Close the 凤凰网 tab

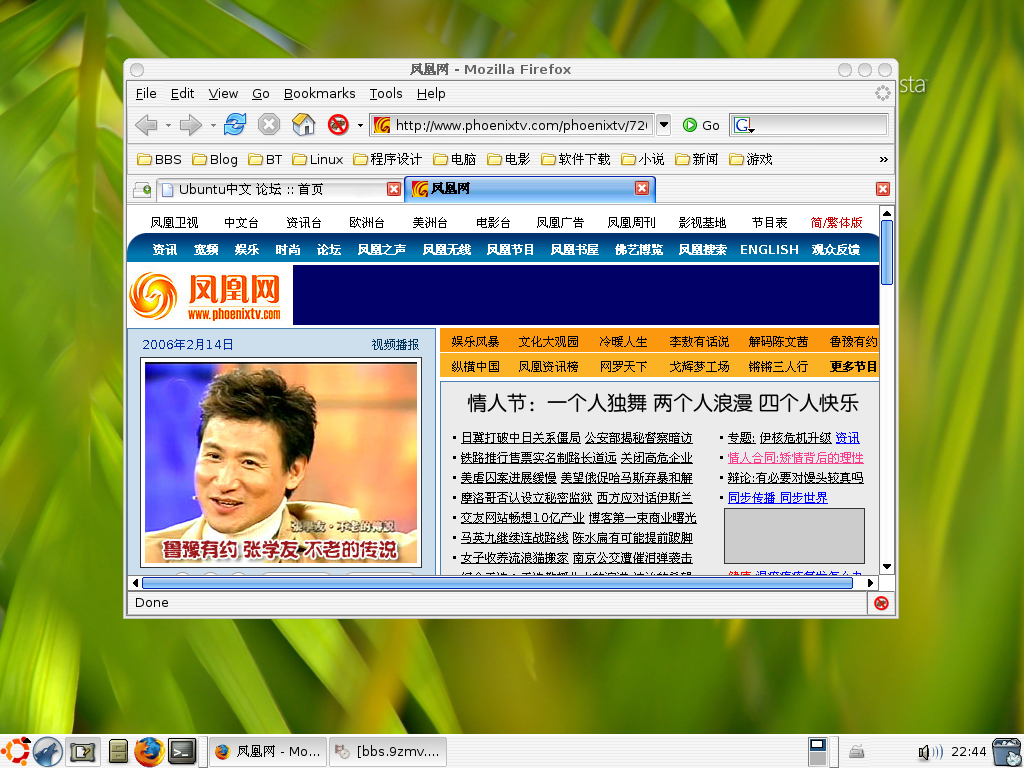642,188
